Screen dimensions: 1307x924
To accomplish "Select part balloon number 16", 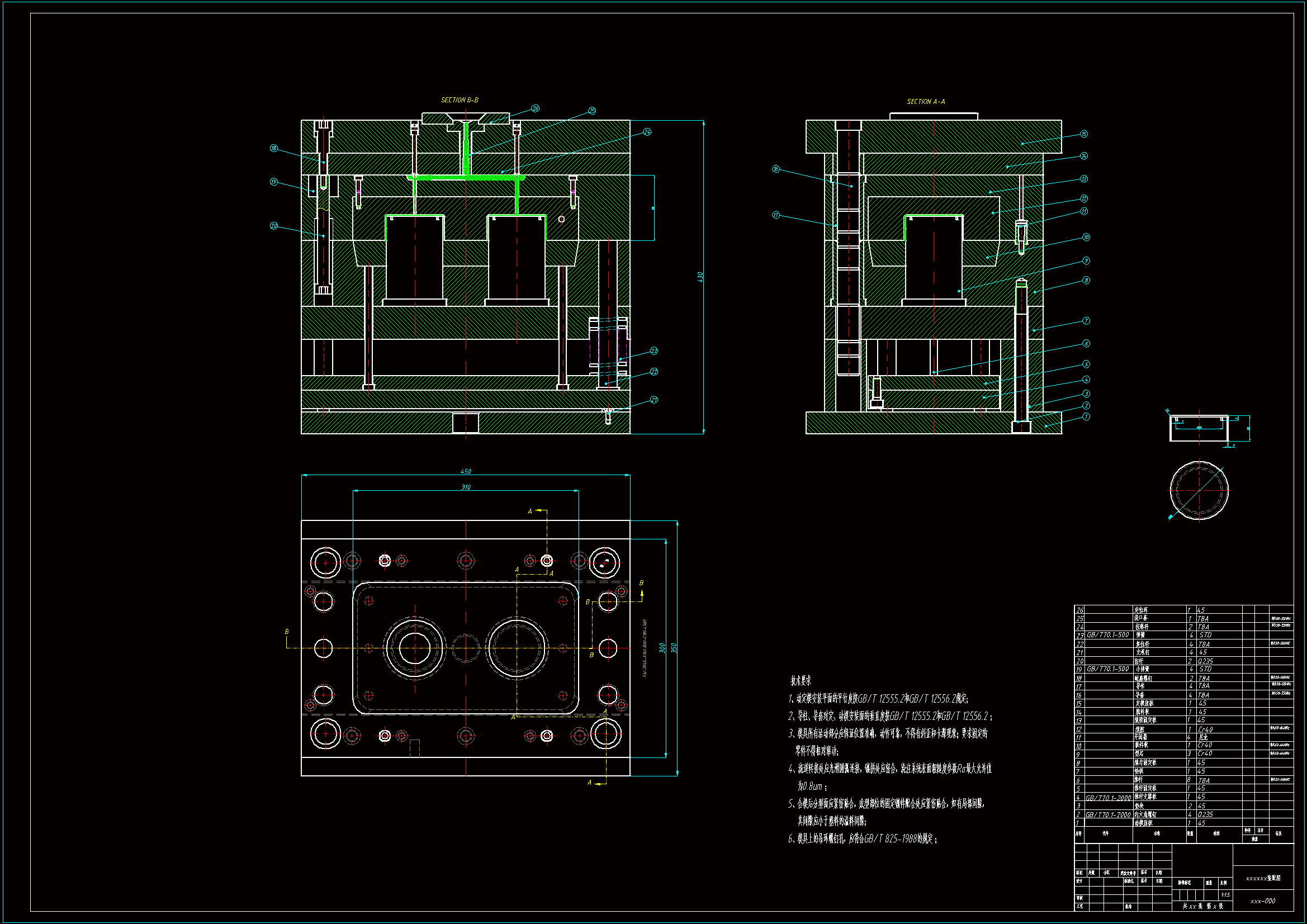I will click(x=776, y=169).
